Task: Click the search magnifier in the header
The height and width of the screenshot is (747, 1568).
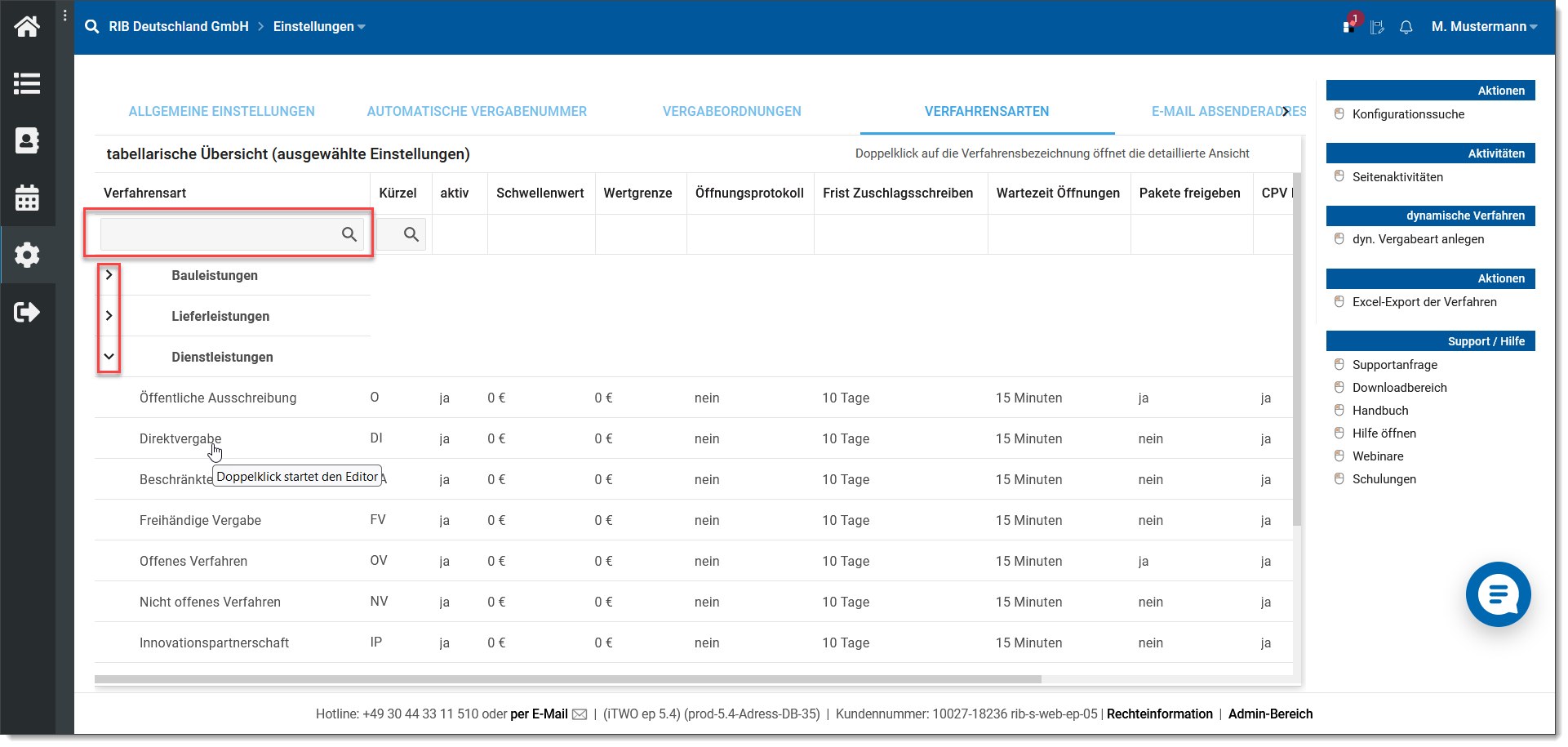Action: (x=92, y=27)
